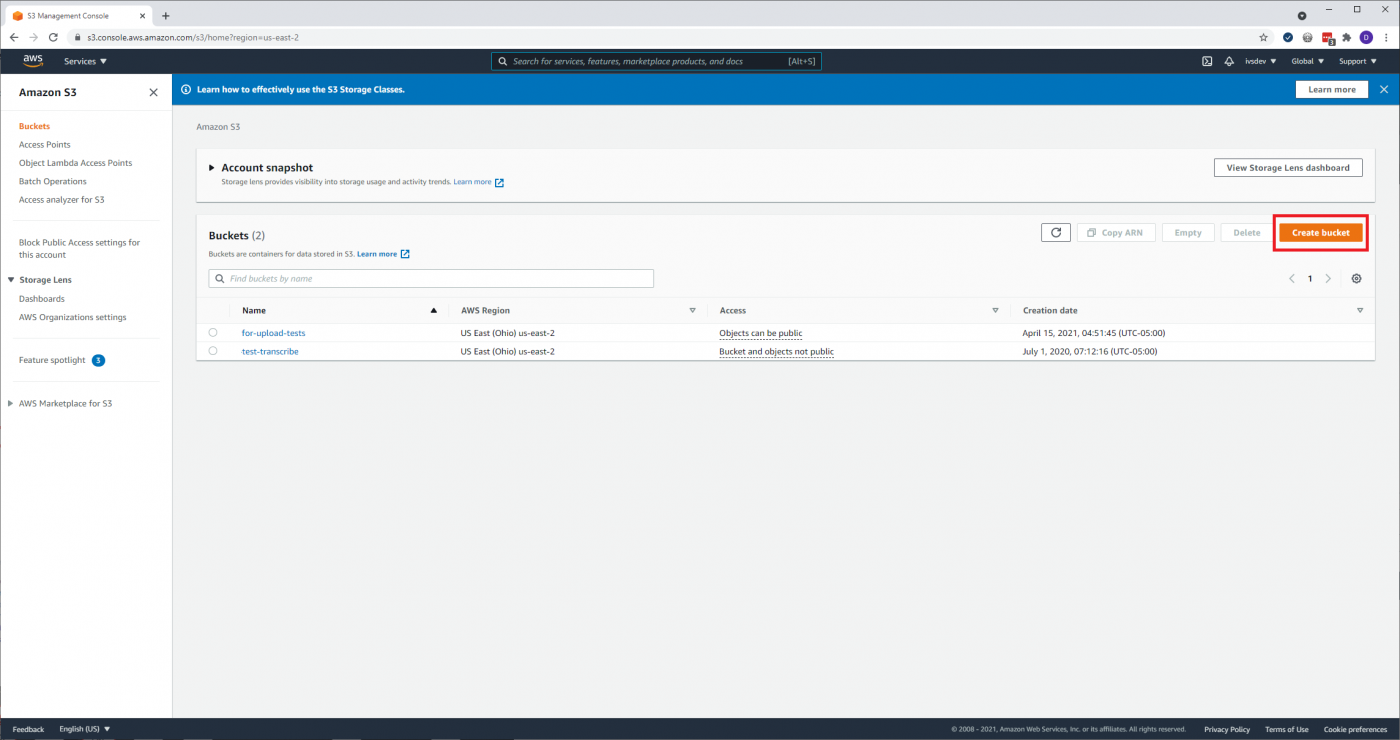Viewport: 1400px width, 740px height.
Task: Collapse the Storage Lens sidebar group
Action: tap(11, 280)
